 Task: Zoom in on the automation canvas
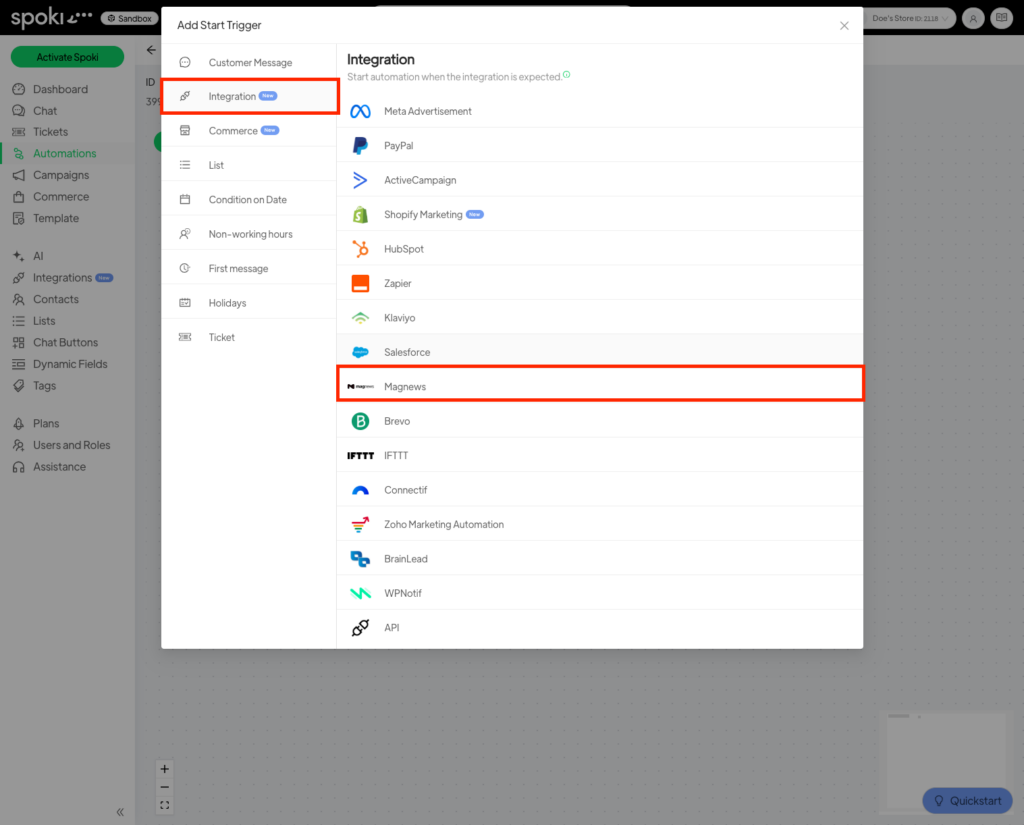click(165, 769)
